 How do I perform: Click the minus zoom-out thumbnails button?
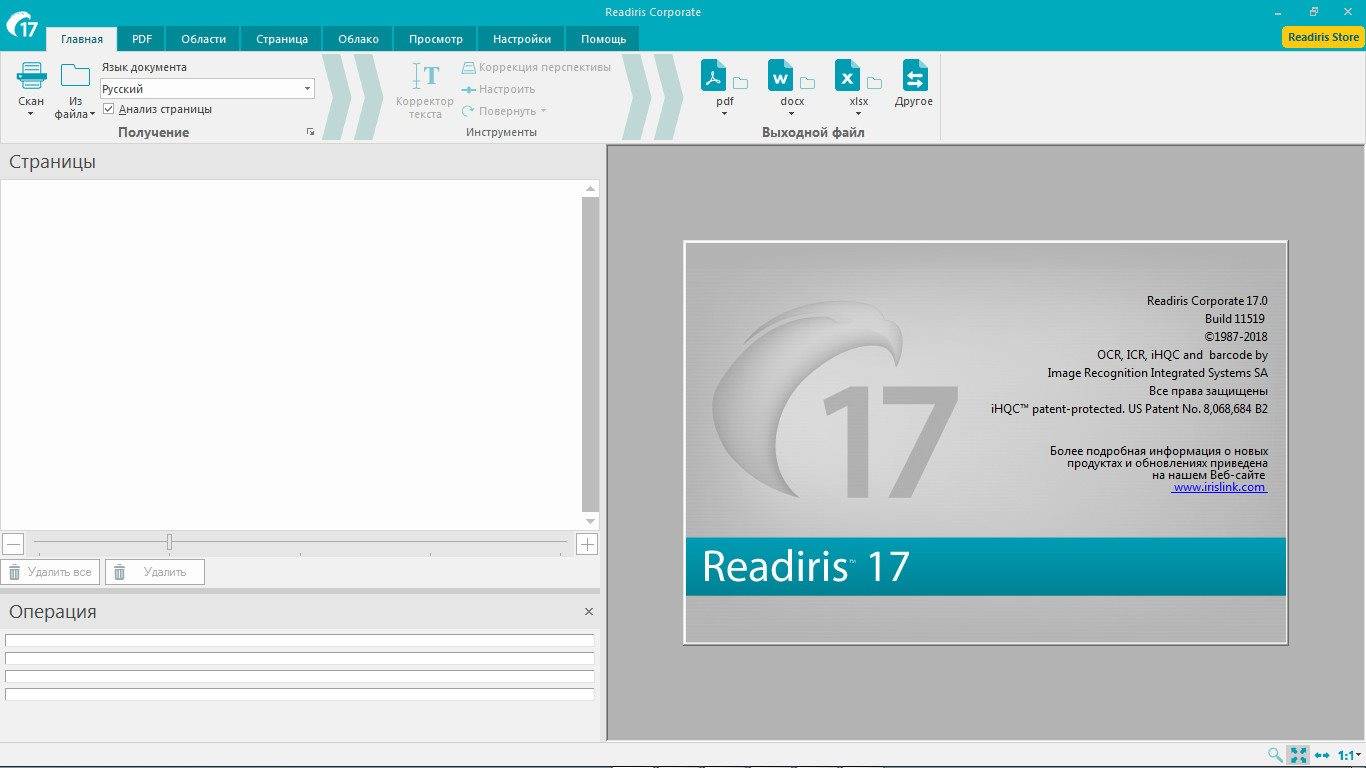(x=13, y=544)
